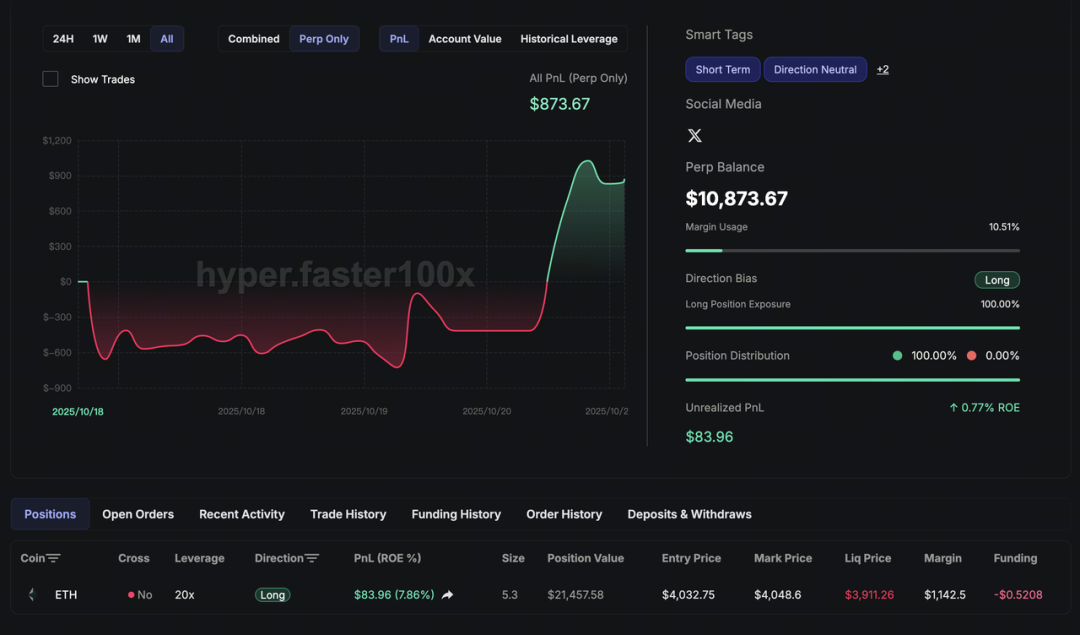Click the share arrow next to PnL
1080x635 pixels.
pyautogui.click(x=448, y=595)
